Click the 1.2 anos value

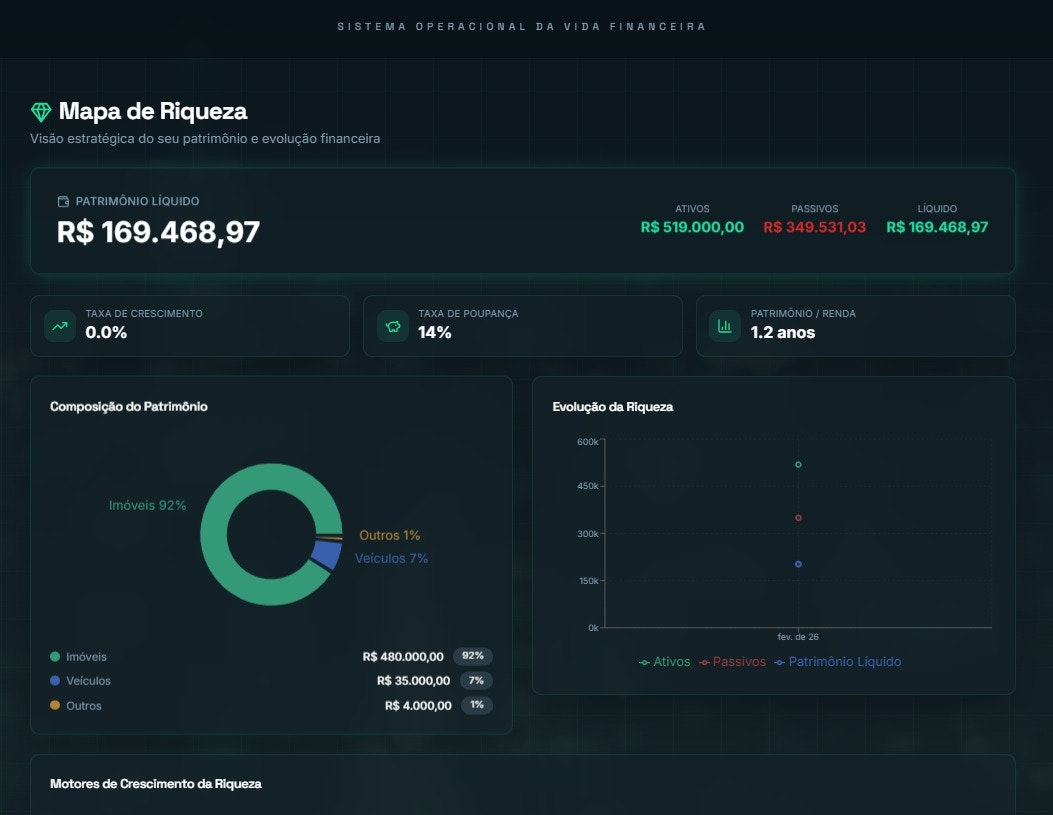[x=783, y=332]
